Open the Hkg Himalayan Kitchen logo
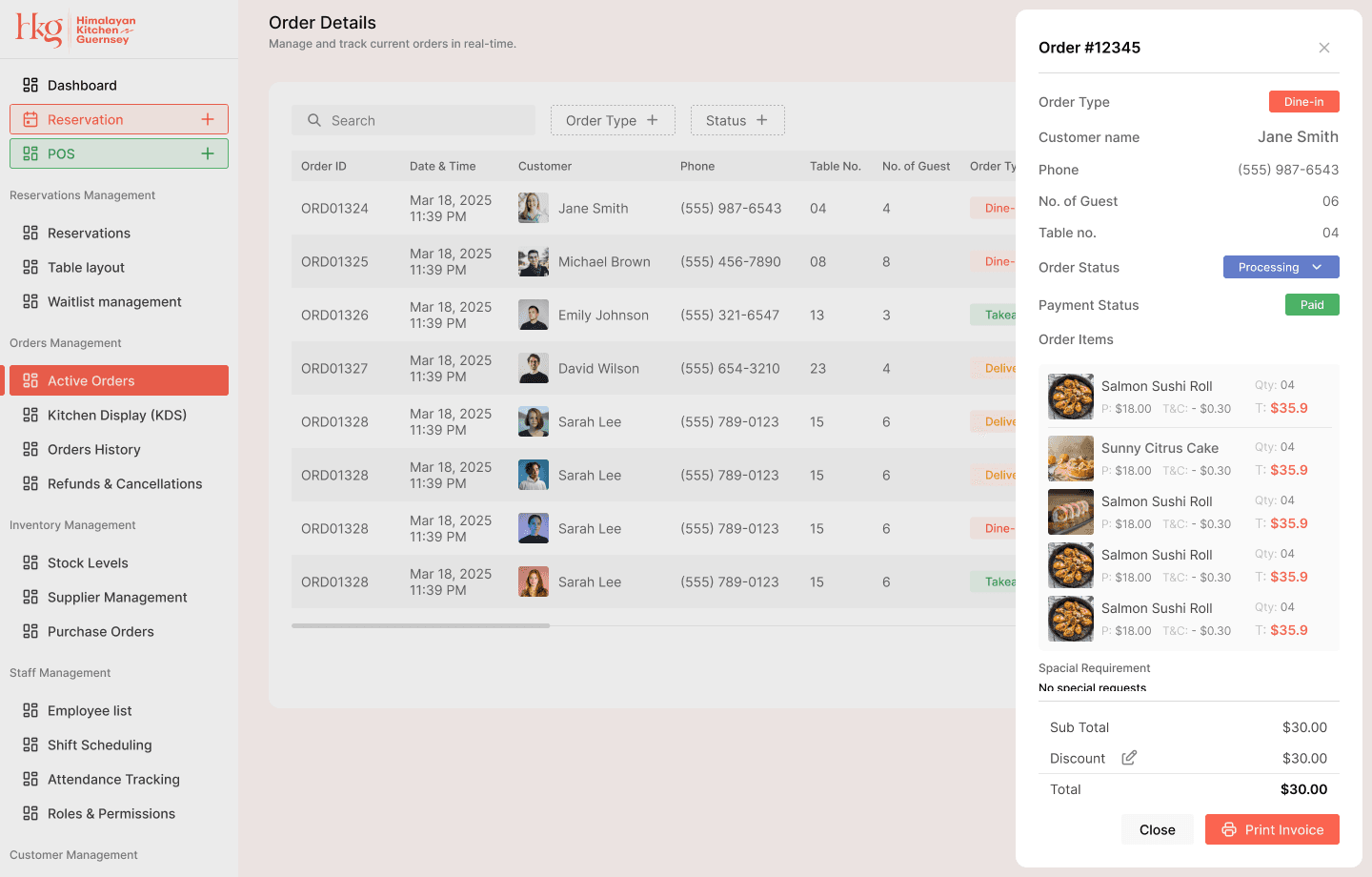 coord(73,29)
